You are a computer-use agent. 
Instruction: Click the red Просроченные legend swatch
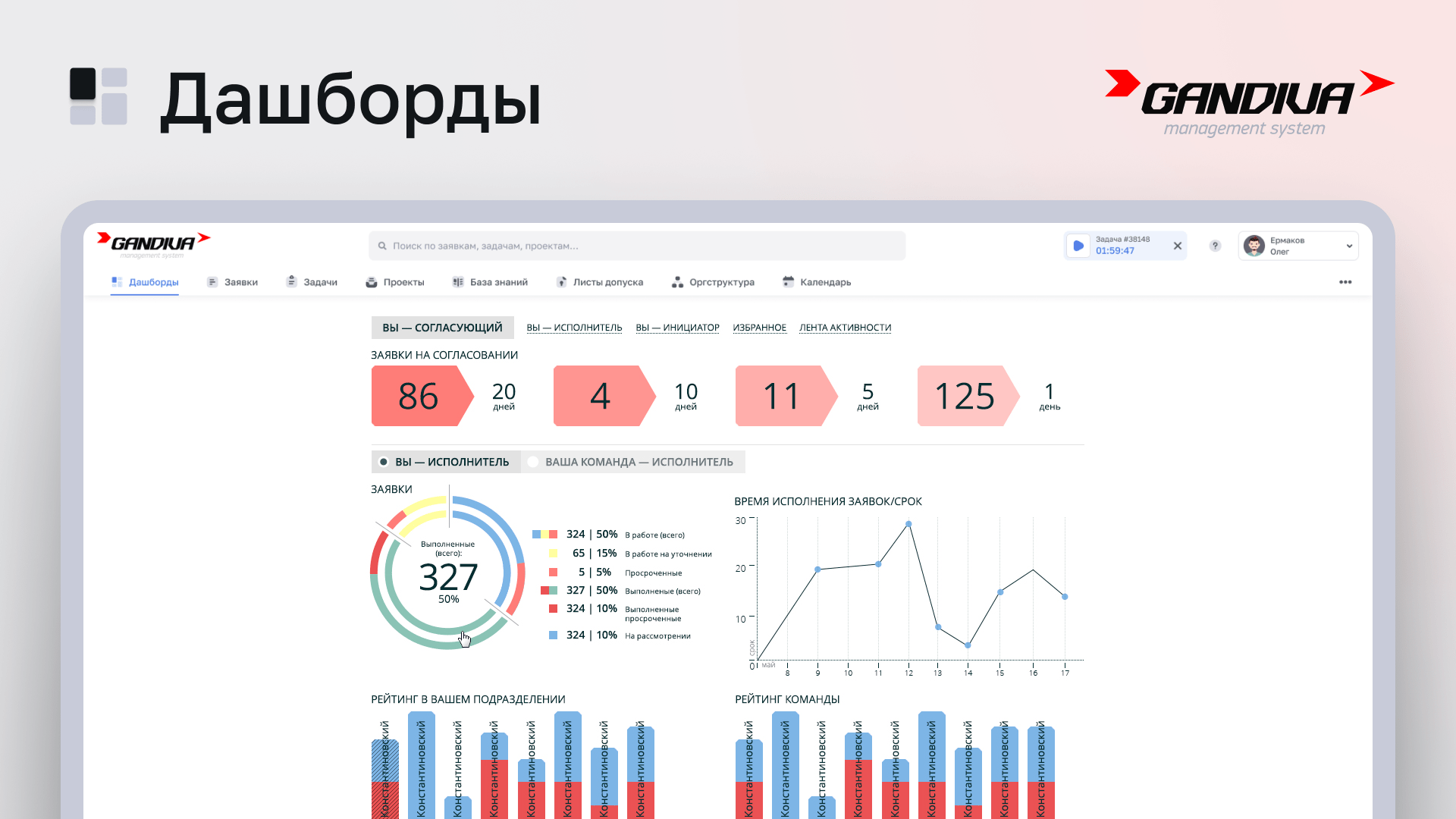553,573
